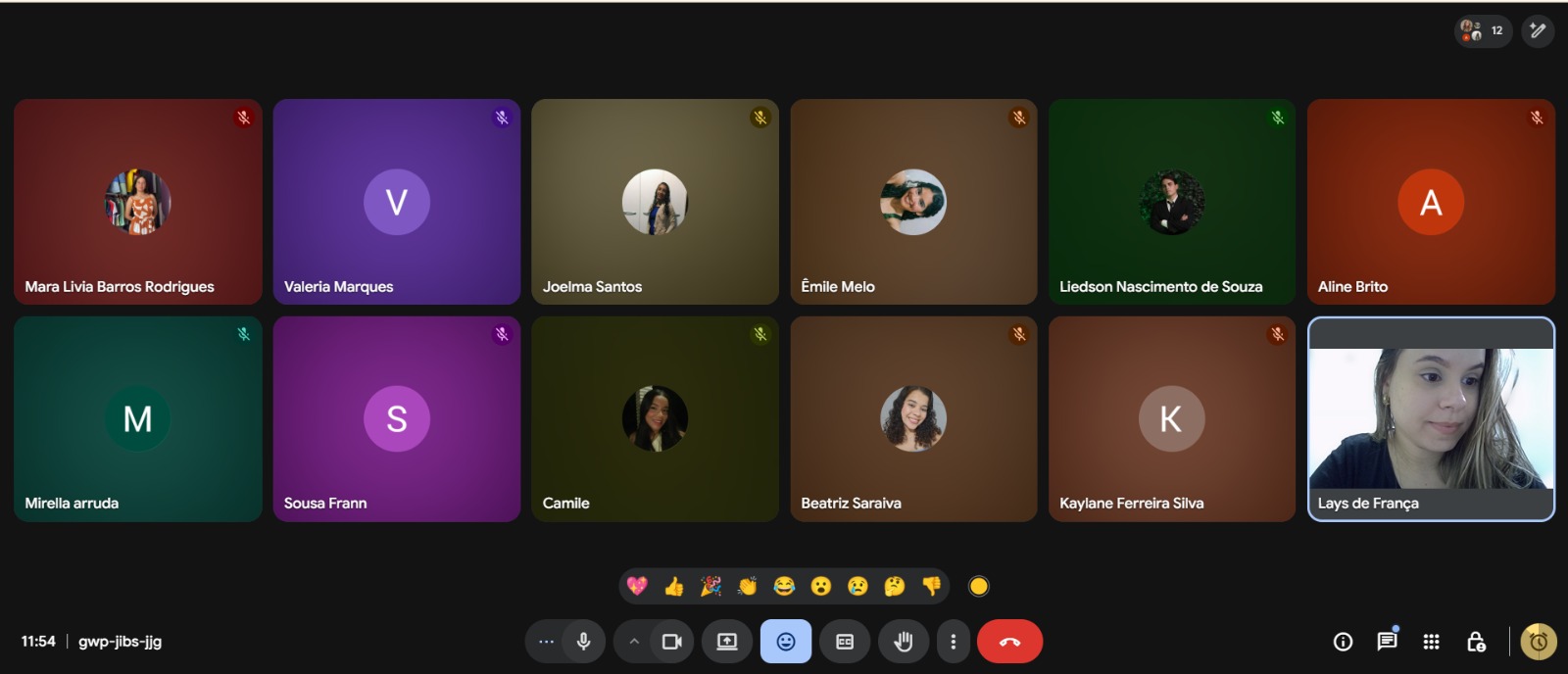The width and height of the screenshot is (1568, 674).
Task: Raise your hand
Action: pyautogui.click(x=904, y=642)
